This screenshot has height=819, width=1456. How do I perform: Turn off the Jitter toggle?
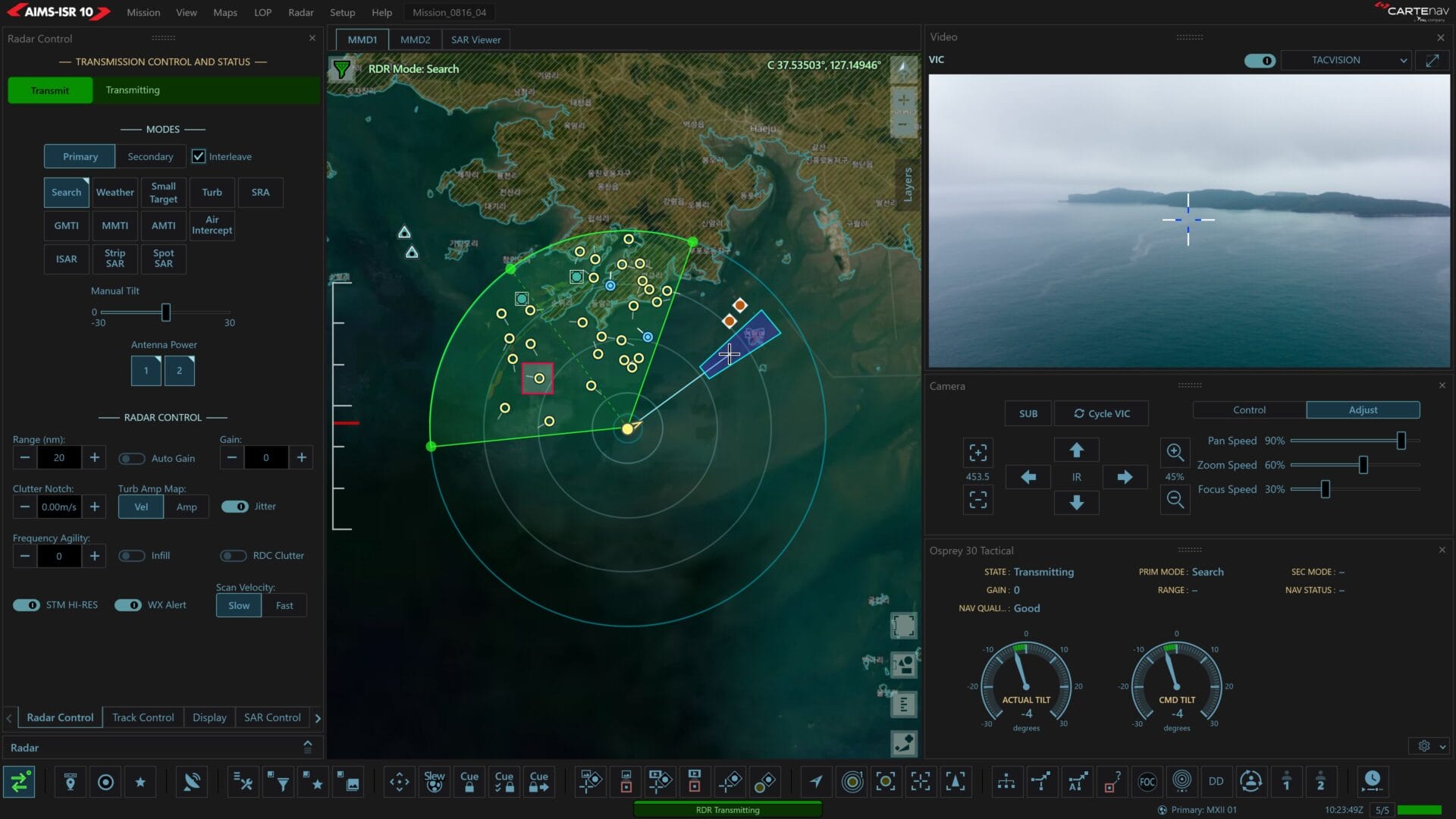tap(234, 507)
